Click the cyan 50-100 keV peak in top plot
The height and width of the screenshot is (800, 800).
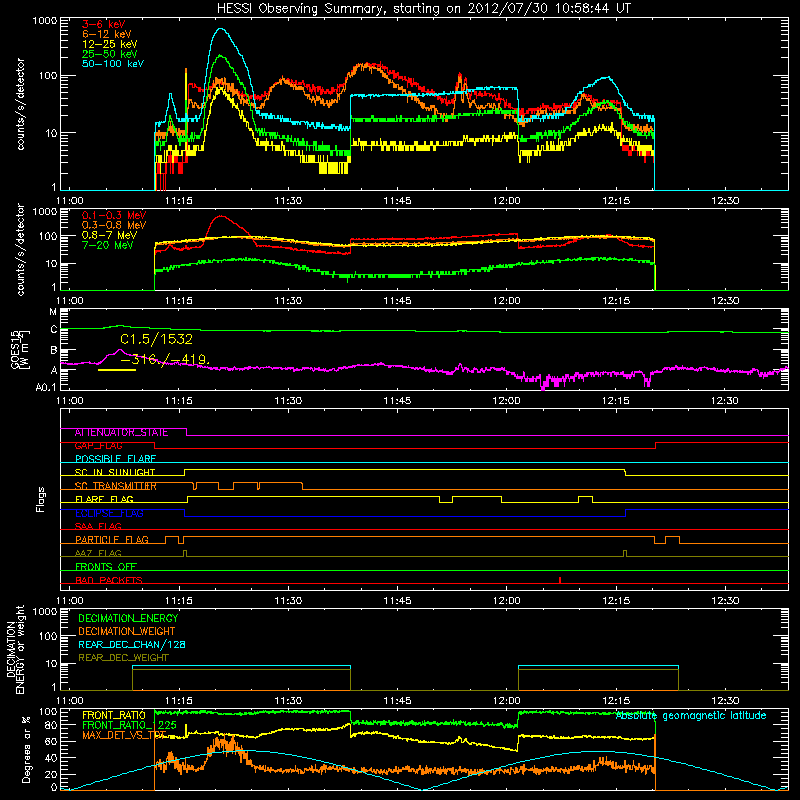(x=220, y=29)
